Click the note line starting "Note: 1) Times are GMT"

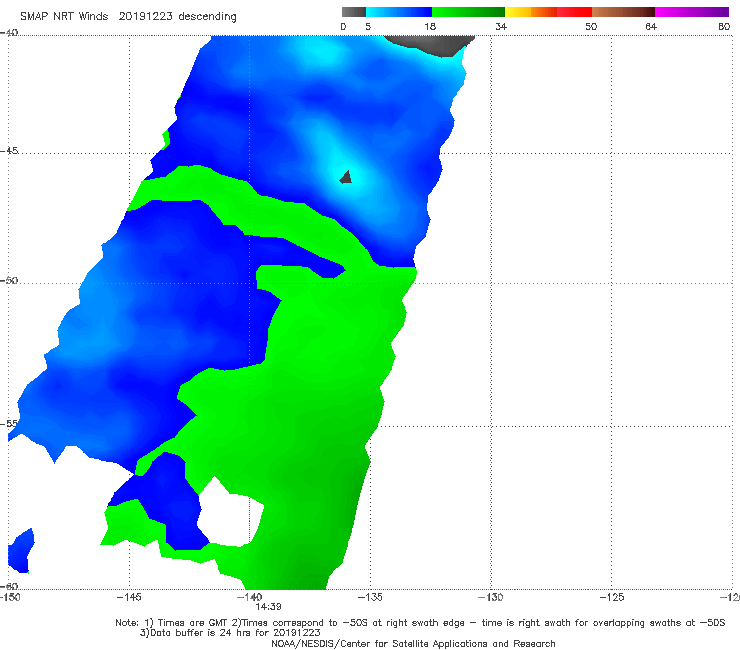(420, 623)
